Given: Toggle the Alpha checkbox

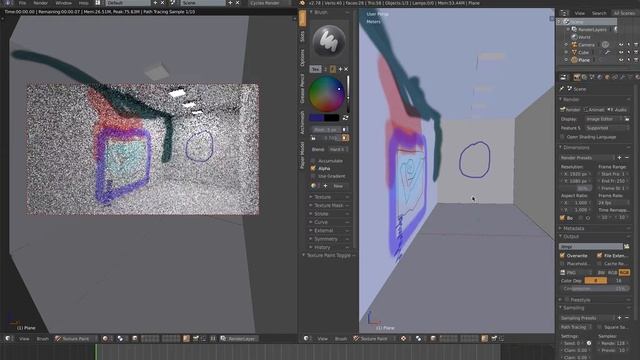Looking at the screenshot, I should click(313, 168).
